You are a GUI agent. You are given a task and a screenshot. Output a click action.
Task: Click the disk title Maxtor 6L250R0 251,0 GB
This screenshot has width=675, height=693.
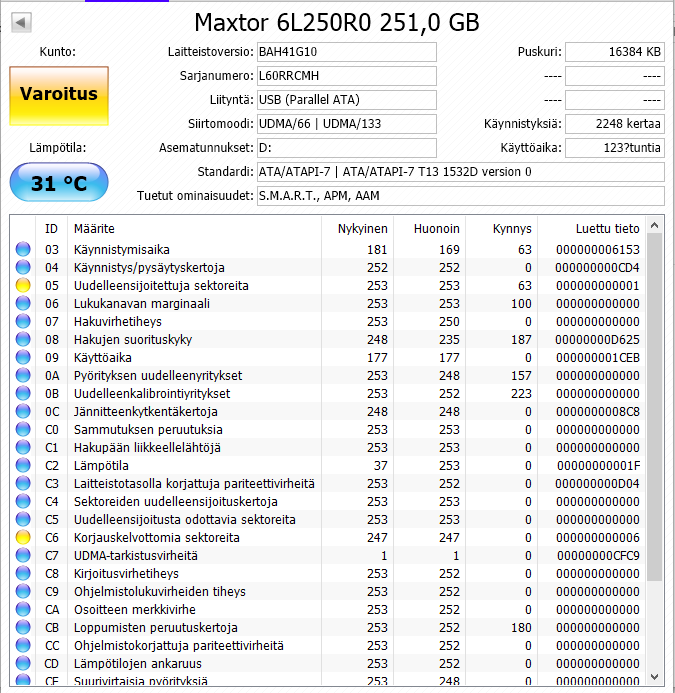[337, 23]
